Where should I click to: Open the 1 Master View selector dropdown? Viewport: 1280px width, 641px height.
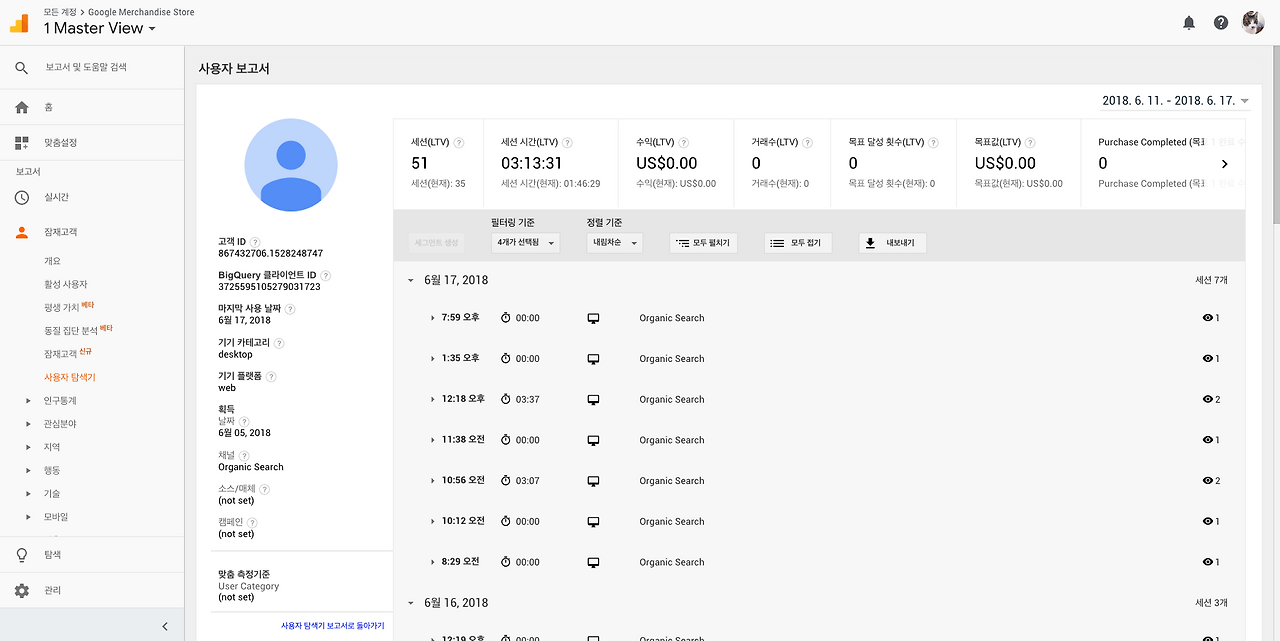(100, 29)
